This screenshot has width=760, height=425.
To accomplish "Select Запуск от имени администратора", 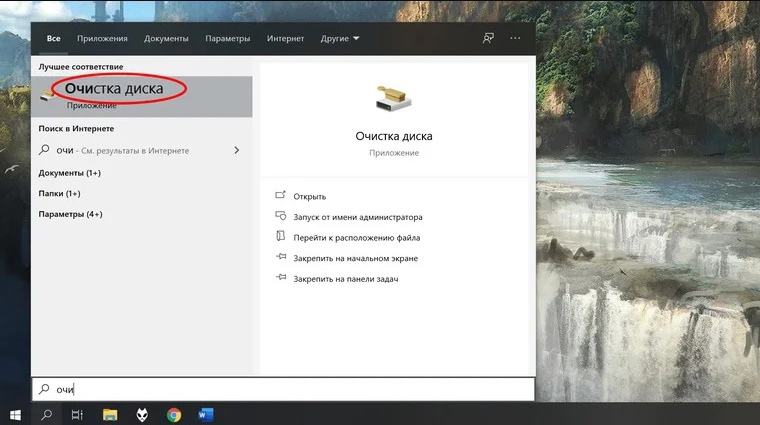I will pos(357,217).
